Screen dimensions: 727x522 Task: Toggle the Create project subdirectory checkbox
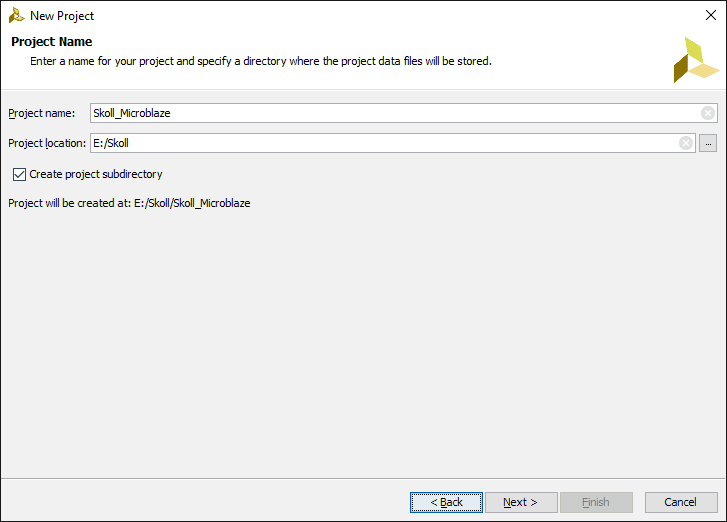20,174
